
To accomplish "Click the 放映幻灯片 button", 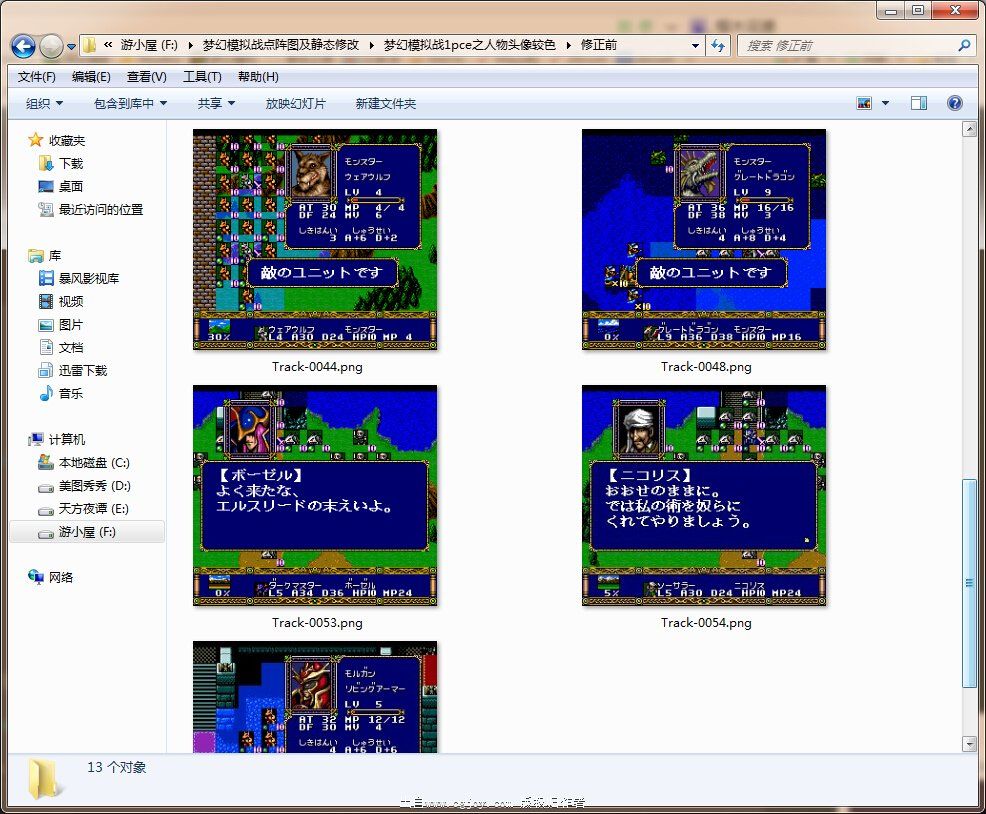I will pyautogui.click(x=295, y=103).
